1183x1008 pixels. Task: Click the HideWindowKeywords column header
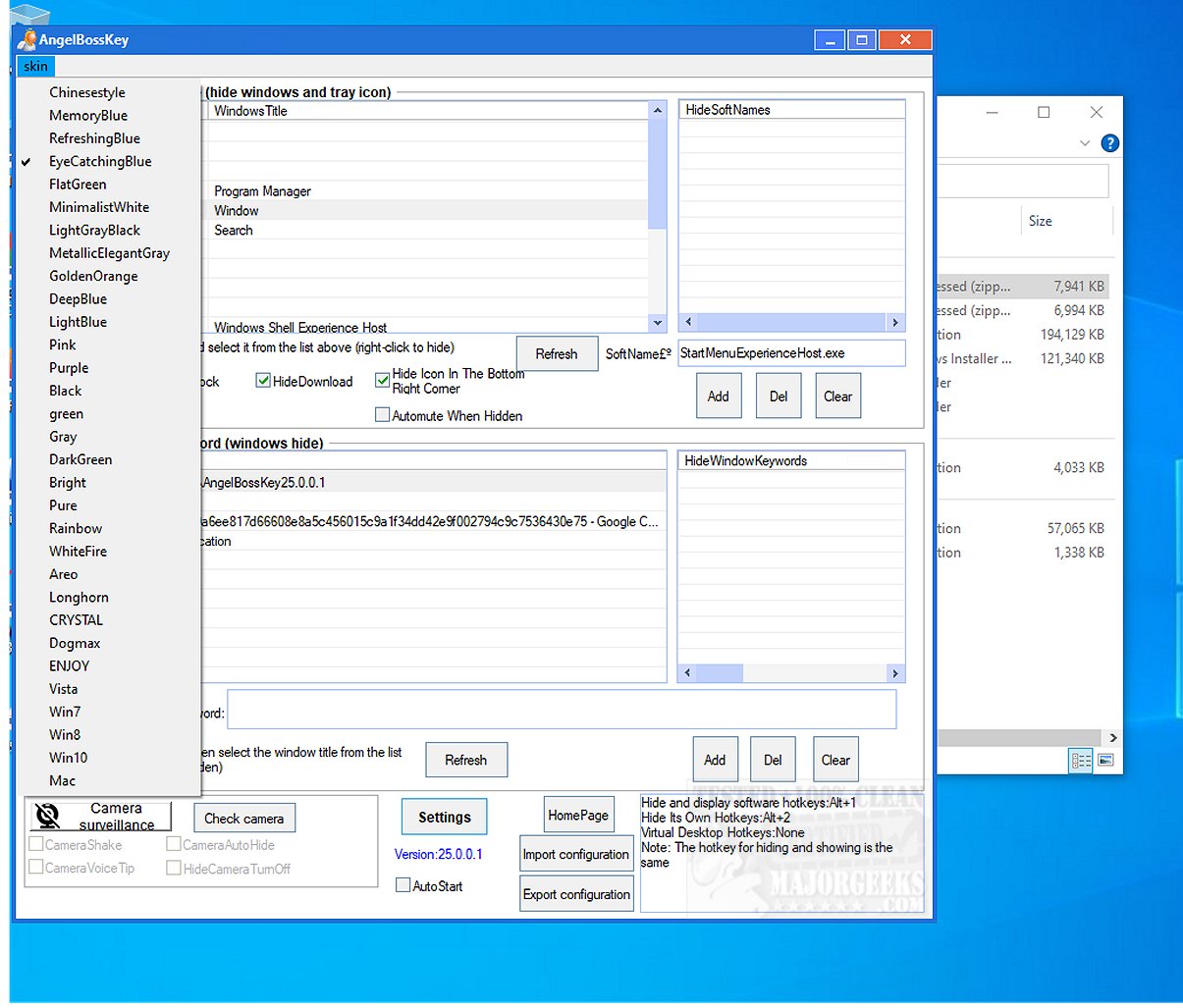pos(791,460)
